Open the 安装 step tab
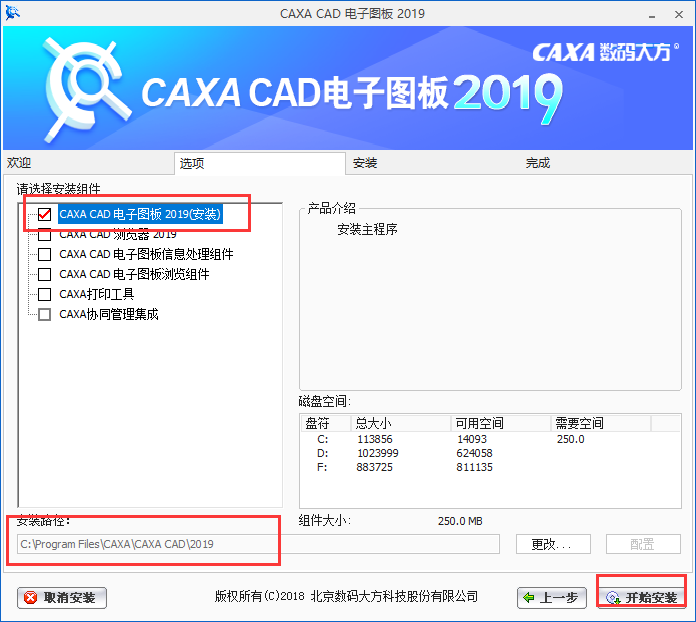Image resolution: width=696 pixels, height=622 pixels. pos(364,163)
